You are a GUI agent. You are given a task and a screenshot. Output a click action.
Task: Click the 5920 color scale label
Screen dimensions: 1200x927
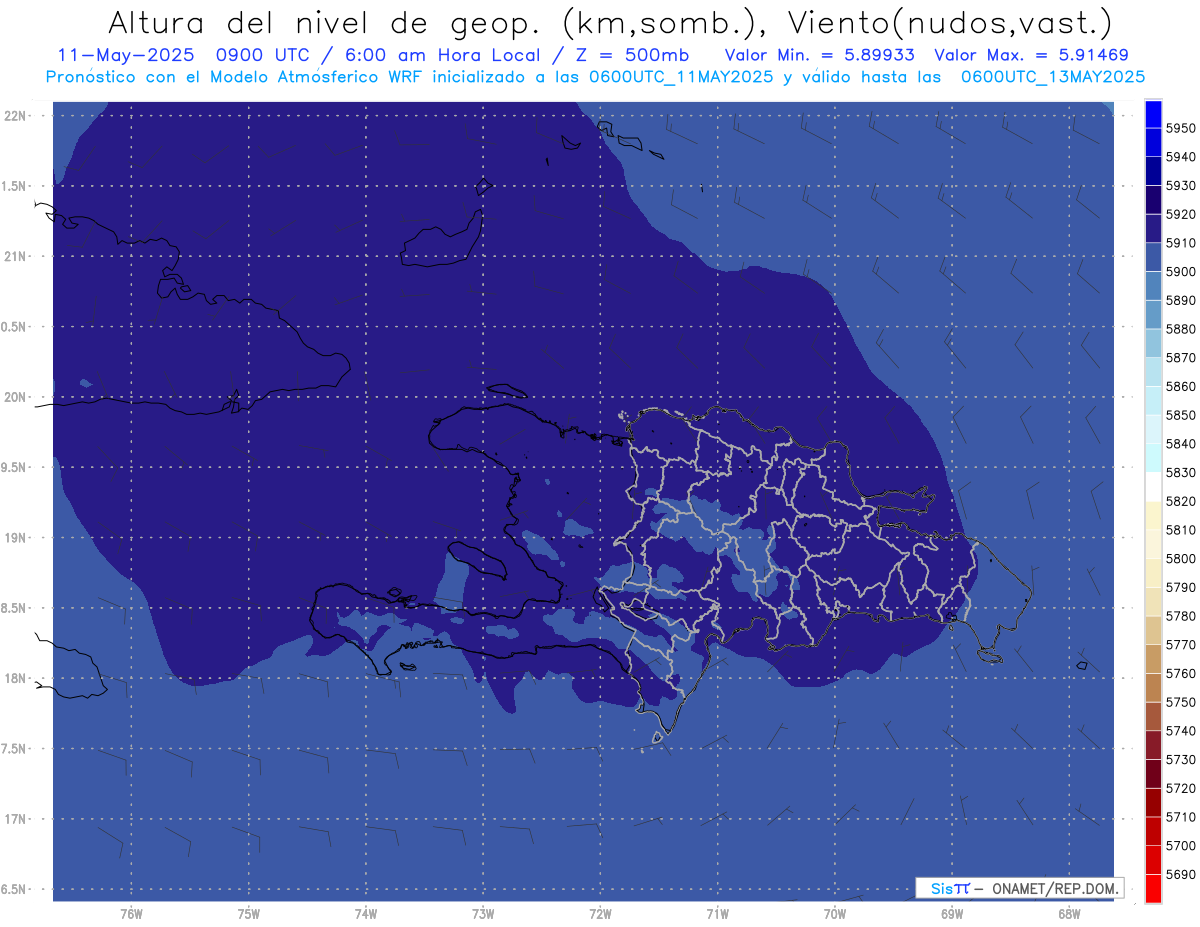[1181, 215]
